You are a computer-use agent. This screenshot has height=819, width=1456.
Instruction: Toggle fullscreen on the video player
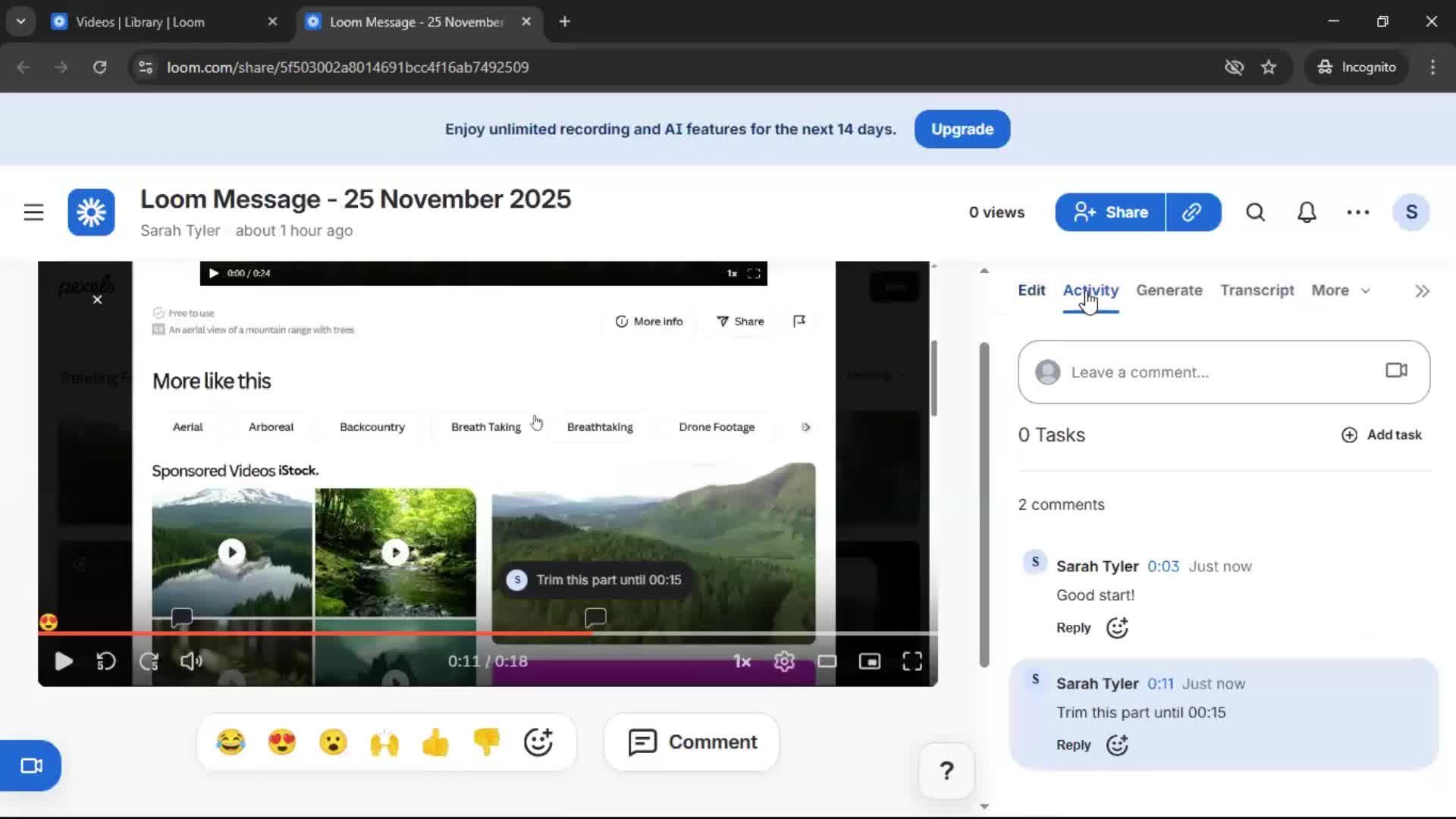(913, 661)
